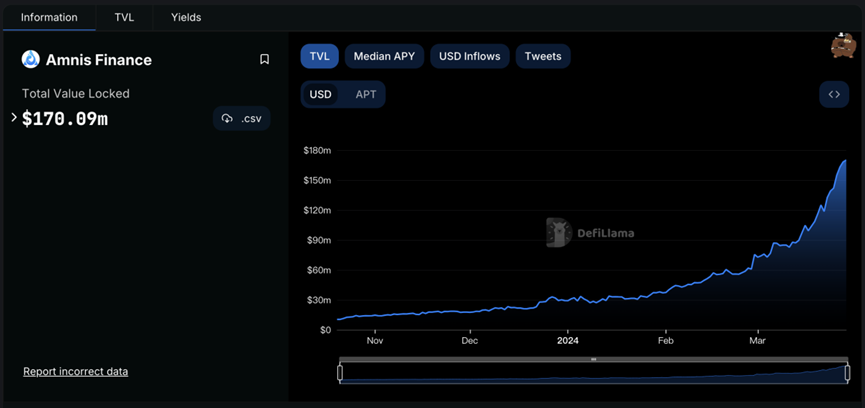Click the Mar date axis label
Viewport: 865px width, 408px height.
(757, 341)
